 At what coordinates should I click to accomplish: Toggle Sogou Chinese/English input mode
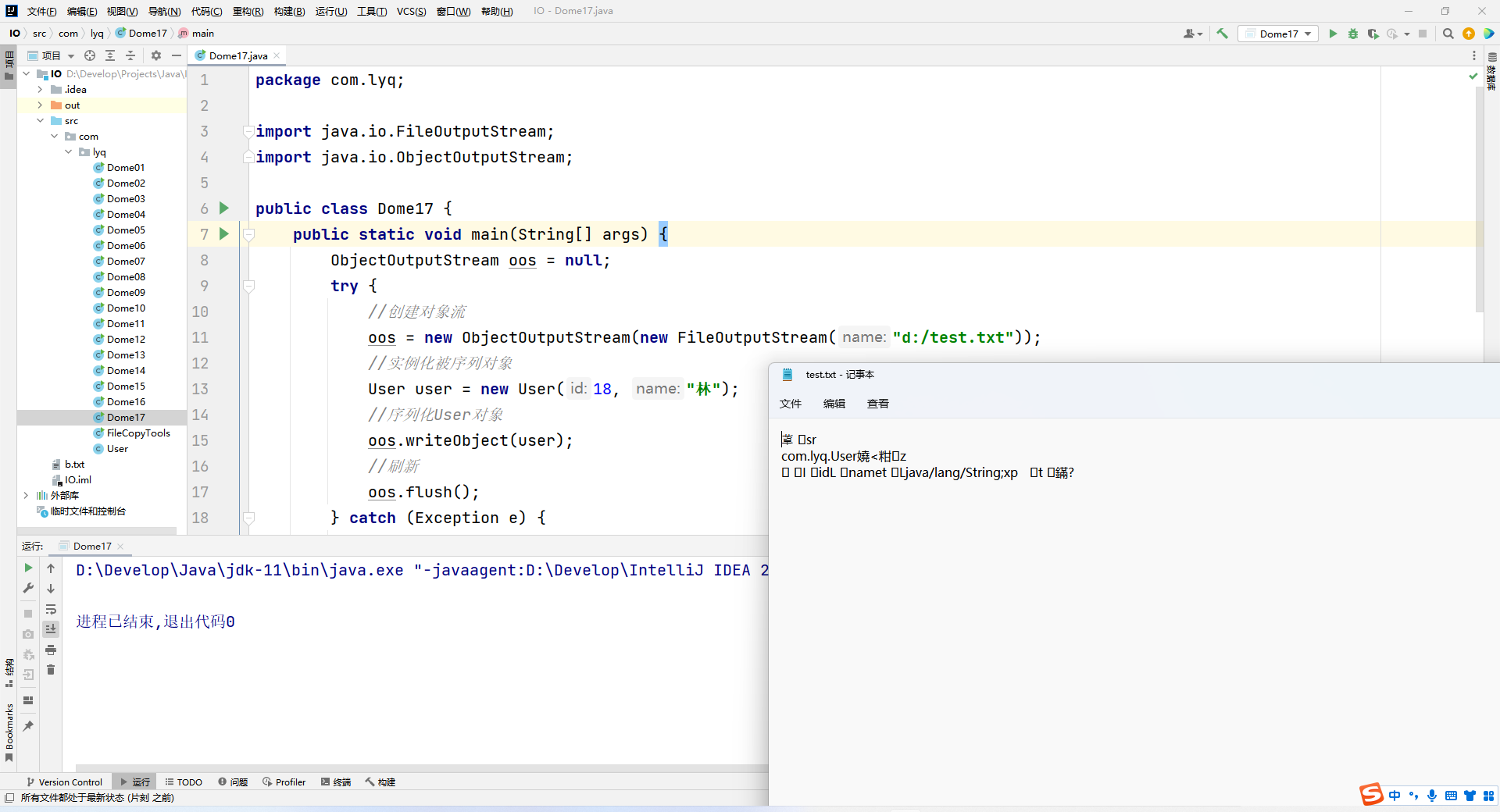1395,796
